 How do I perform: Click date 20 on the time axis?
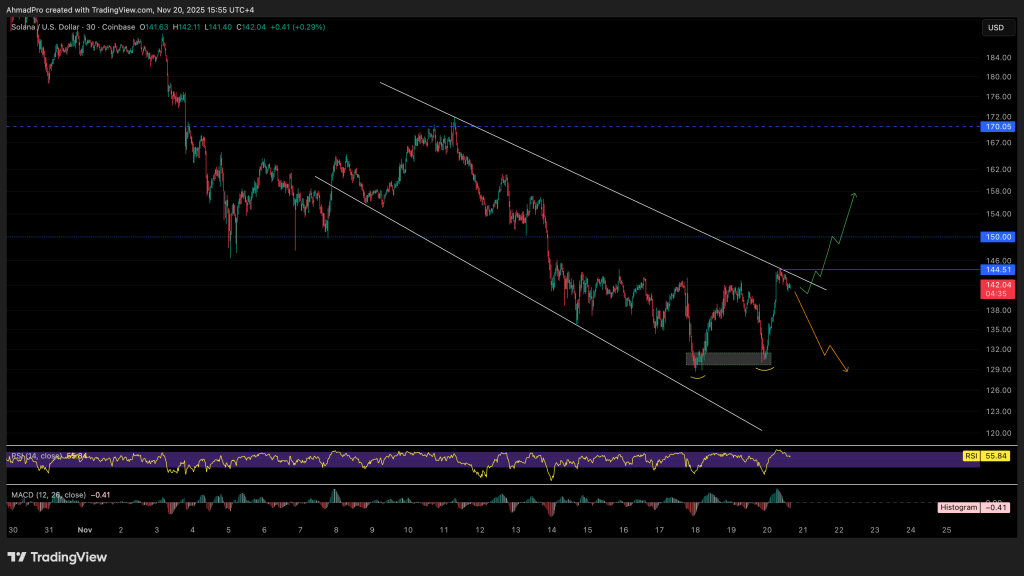click(768, 529)
